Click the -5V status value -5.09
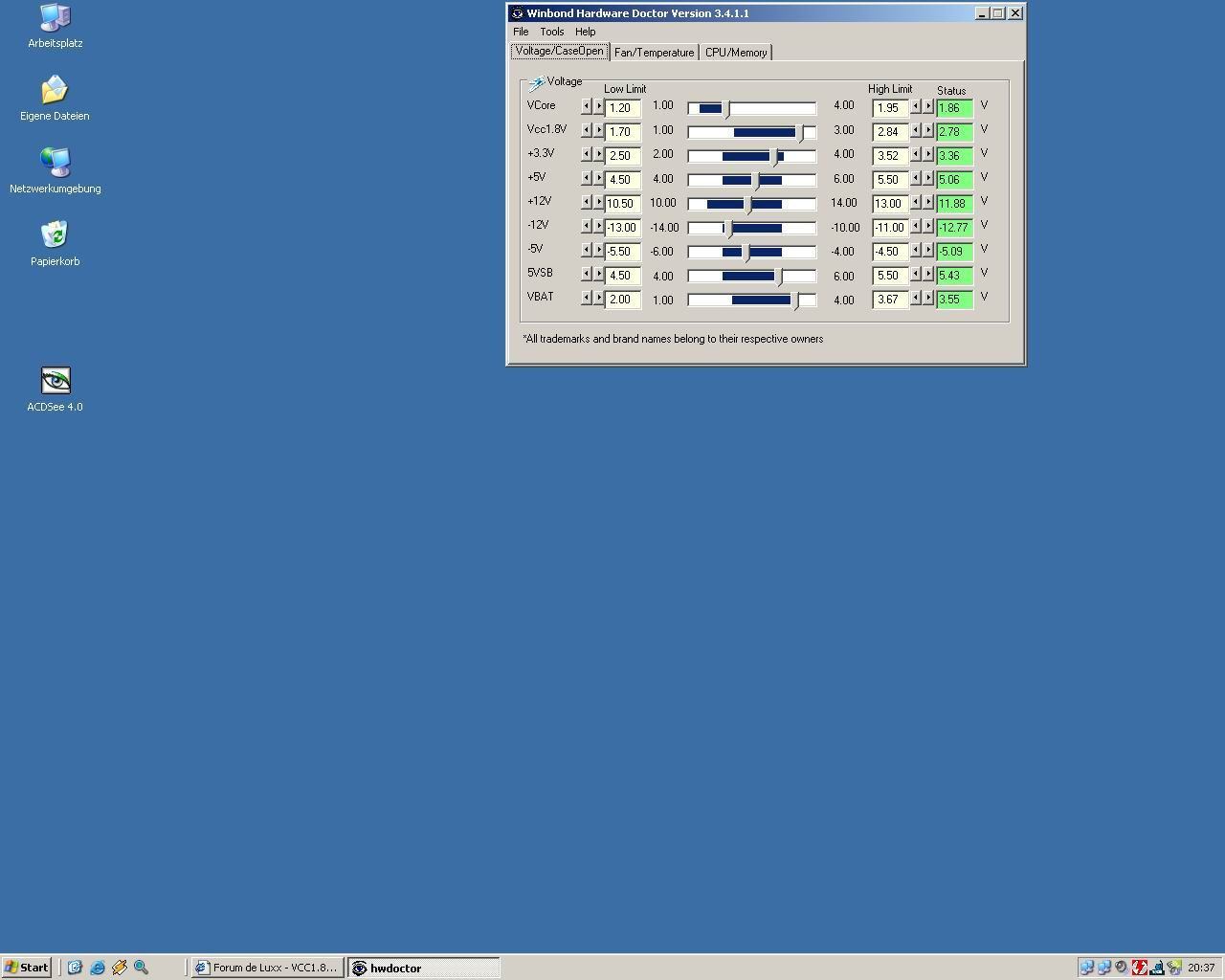 (955, 252)
